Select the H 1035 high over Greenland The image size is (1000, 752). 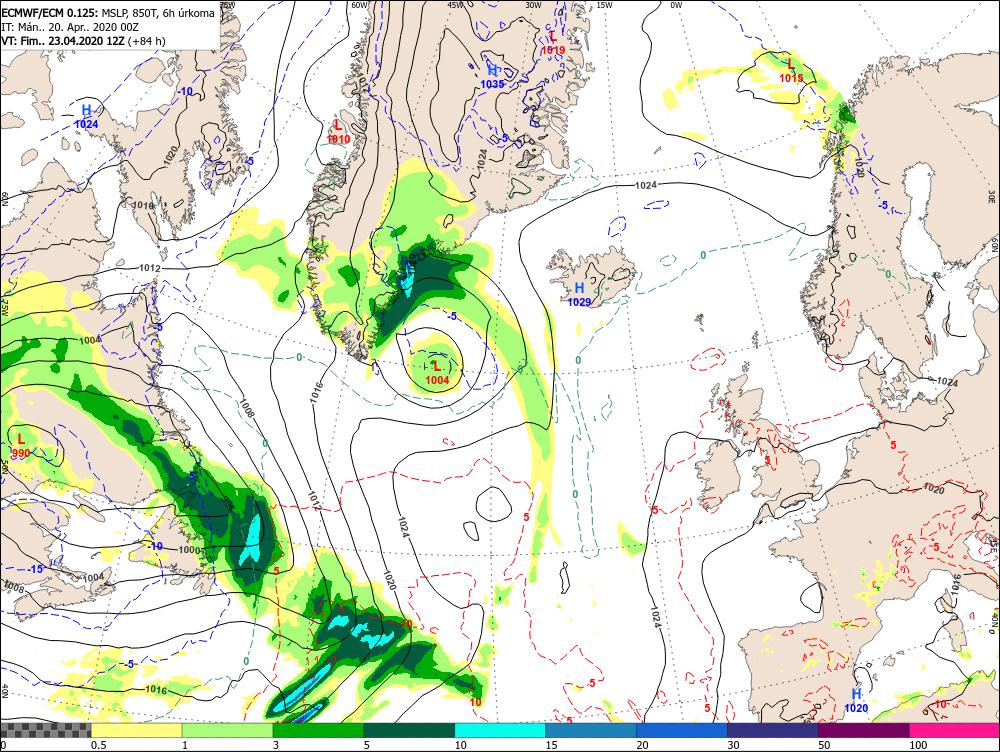tap(492, 76)
